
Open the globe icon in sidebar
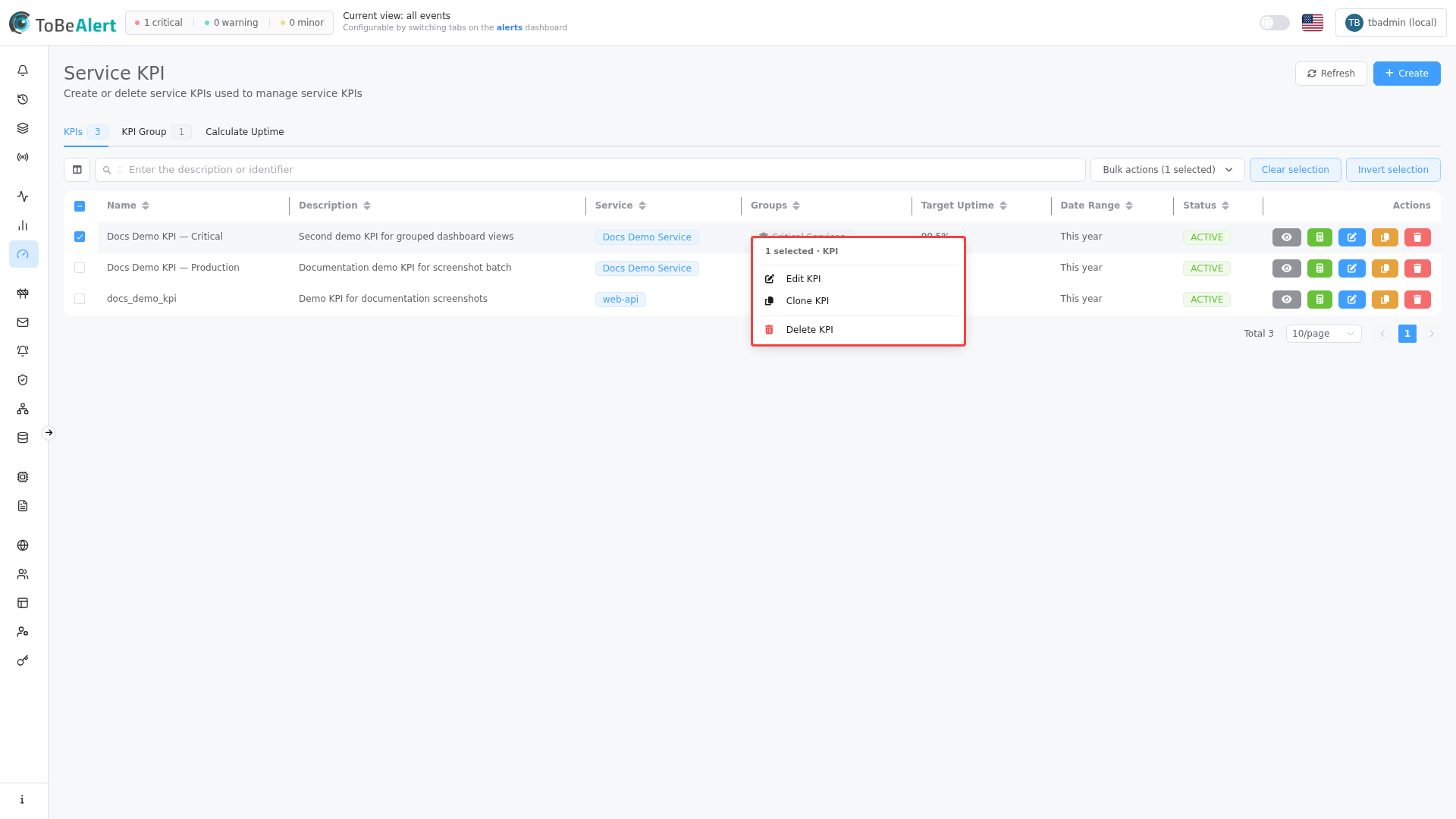(23, 545)
